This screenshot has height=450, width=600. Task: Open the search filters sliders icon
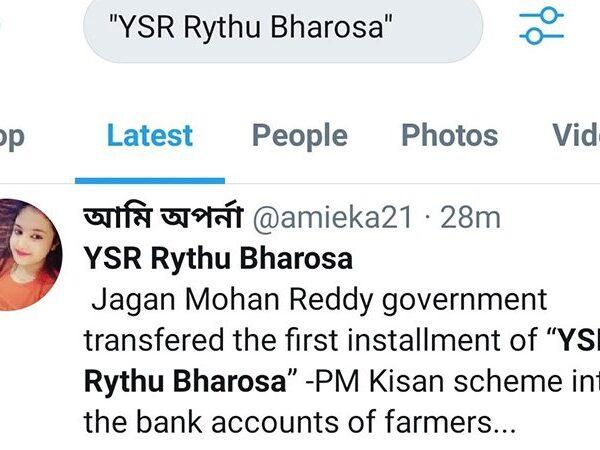pyautogui.click(x=541, y=26)
